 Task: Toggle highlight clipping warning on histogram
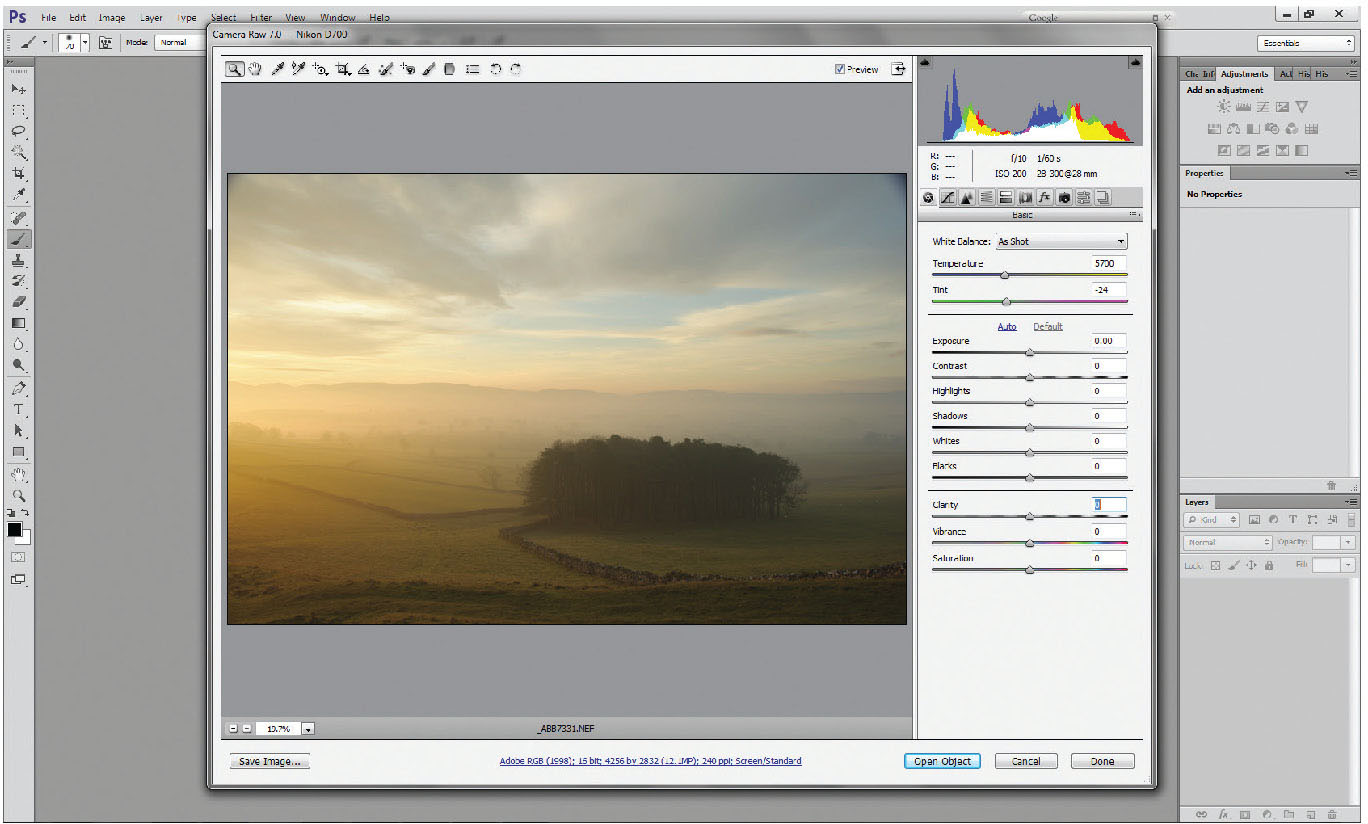[x=1135, y=63]
